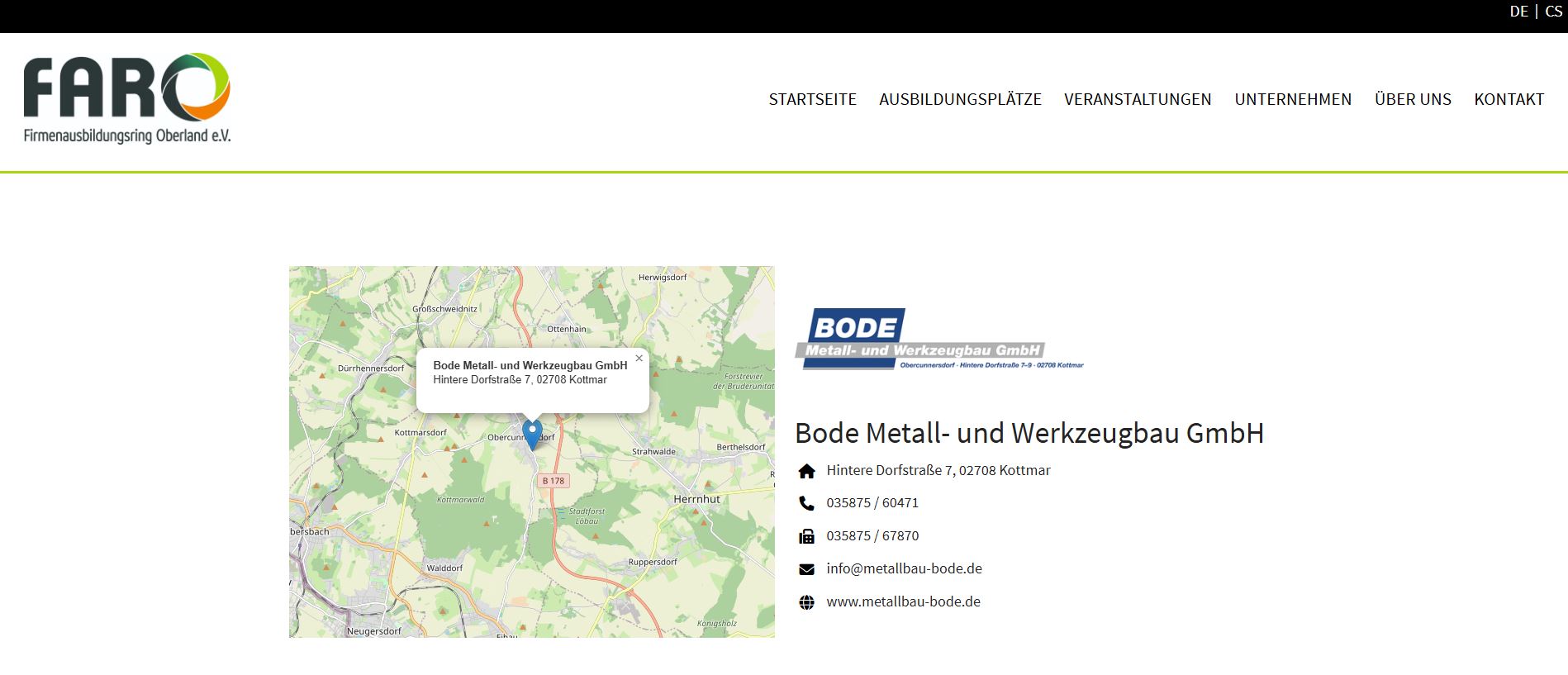This screenshot has height=675, width=1568.
Task: Click Walddorf label on the map
Action: (444, 568)
